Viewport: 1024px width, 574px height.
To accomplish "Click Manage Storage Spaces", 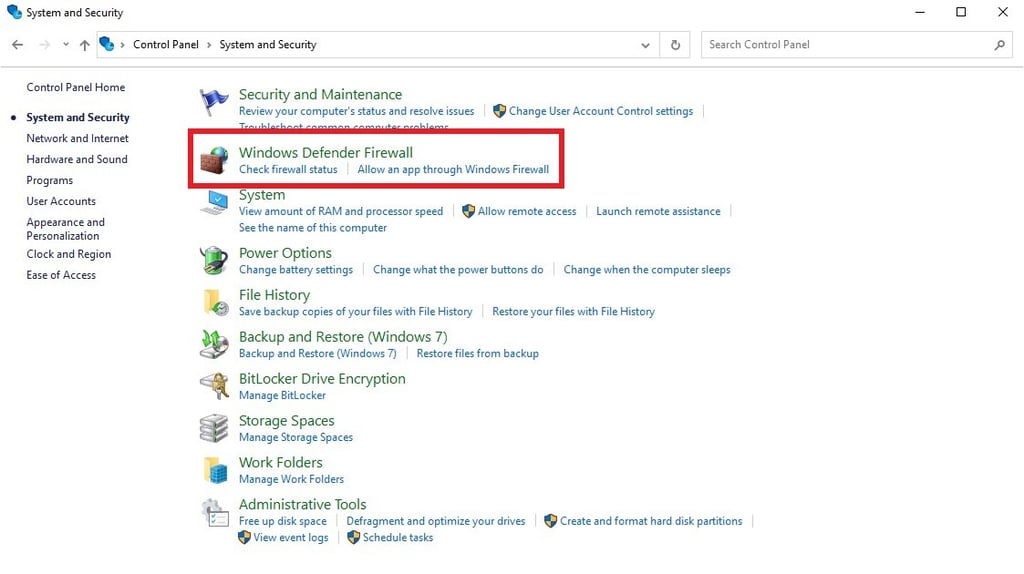I will (296, 438).
